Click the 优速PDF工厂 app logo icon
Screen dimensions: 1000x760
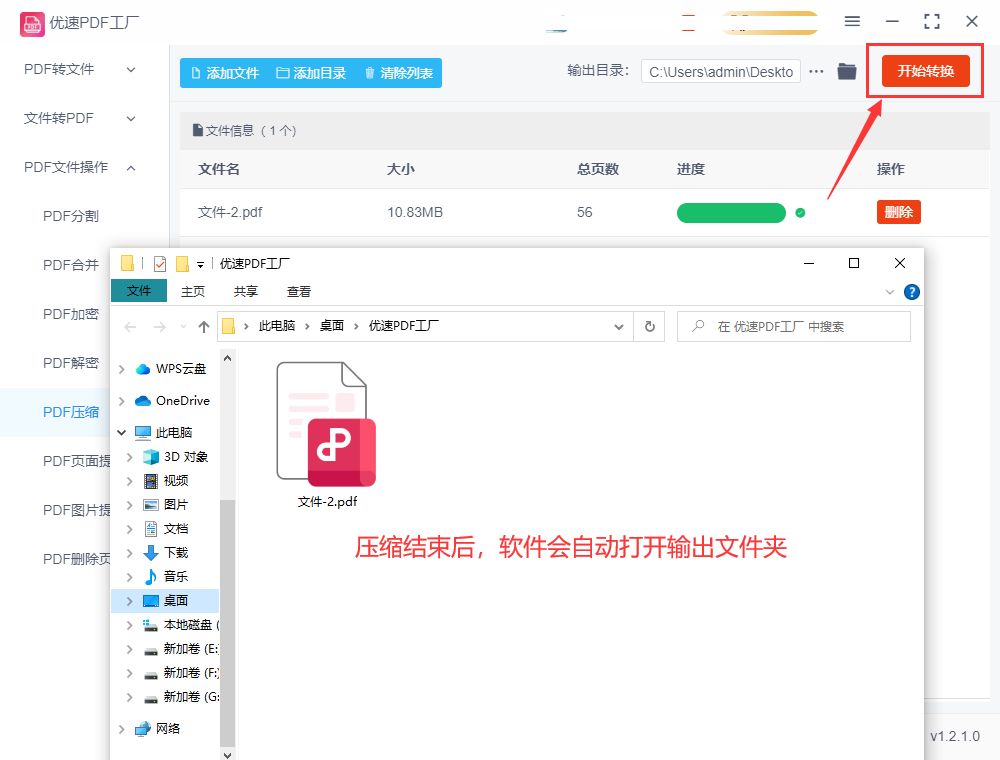[x=32, y=24]
